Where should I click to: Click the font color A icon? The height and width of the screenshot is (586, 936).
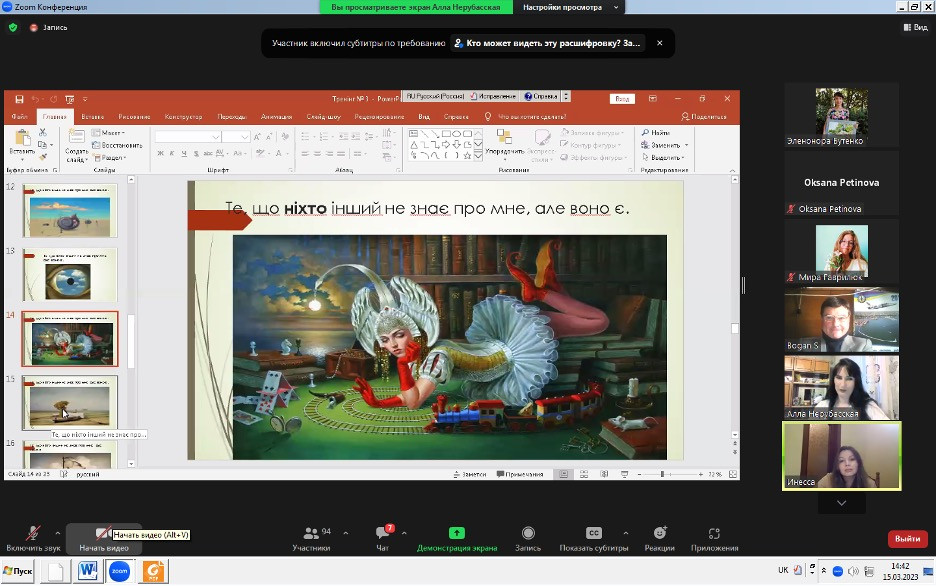point(279,153)
